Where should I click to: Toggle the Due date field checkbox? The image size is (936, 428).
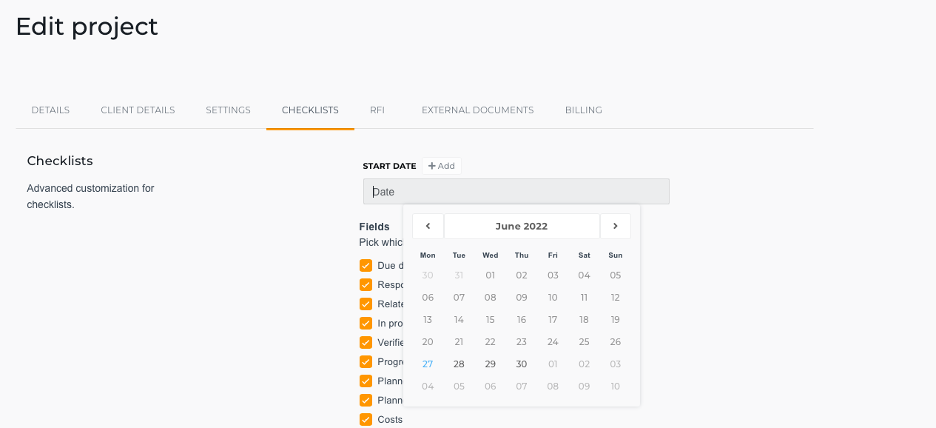click(x=366, y=266)
